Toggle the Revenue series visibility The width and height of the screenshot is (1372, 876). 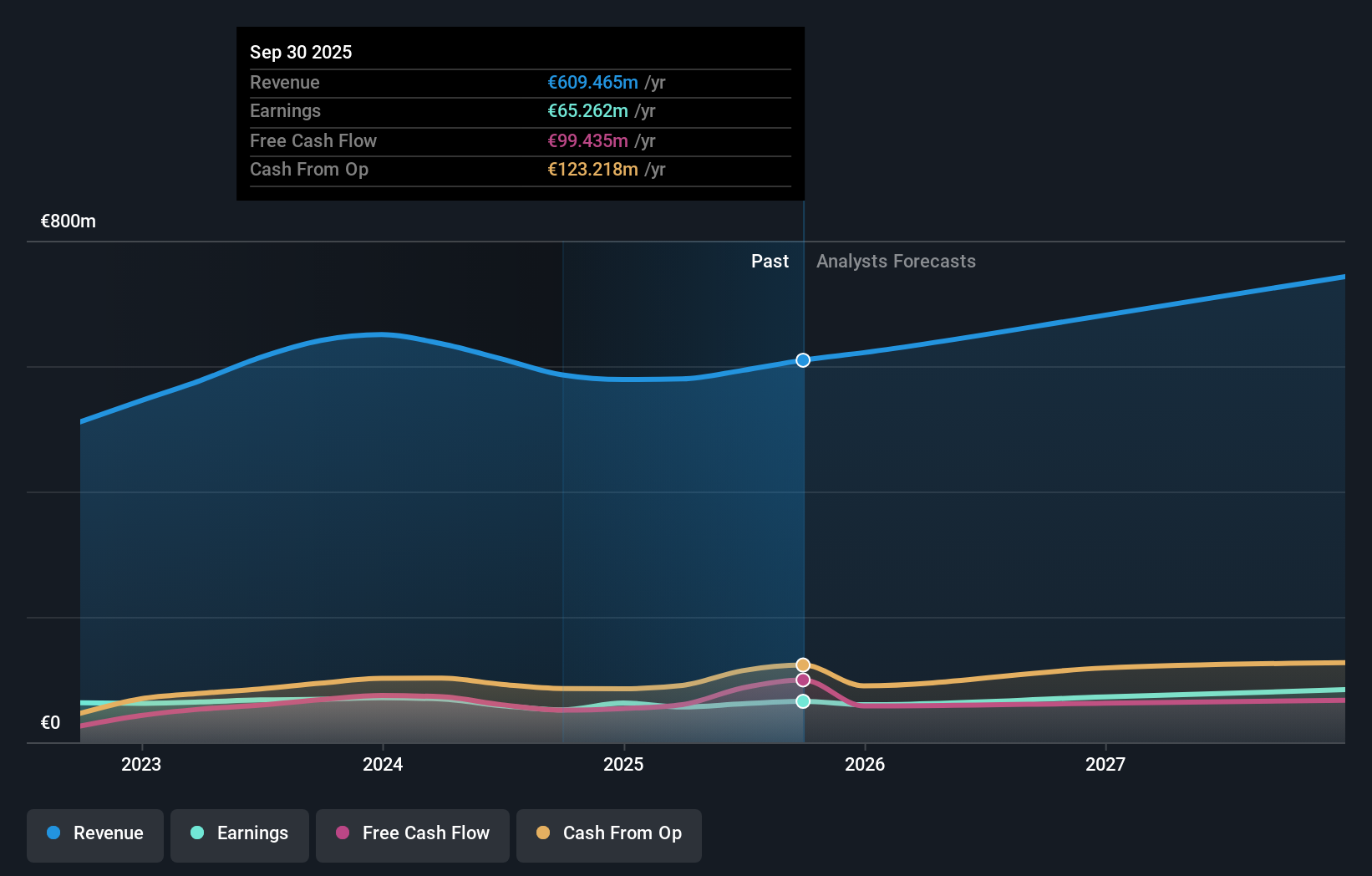pyautogui.click(x=94, y=833)
